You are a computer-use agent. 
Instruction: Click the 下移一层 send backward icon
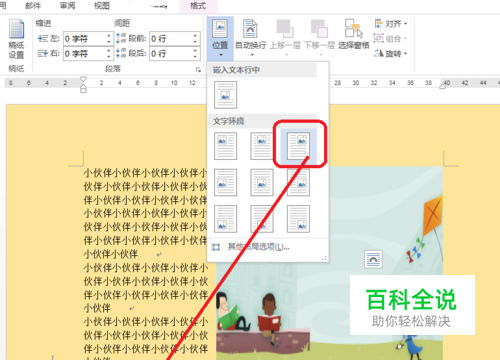click(x=319, y=29)
